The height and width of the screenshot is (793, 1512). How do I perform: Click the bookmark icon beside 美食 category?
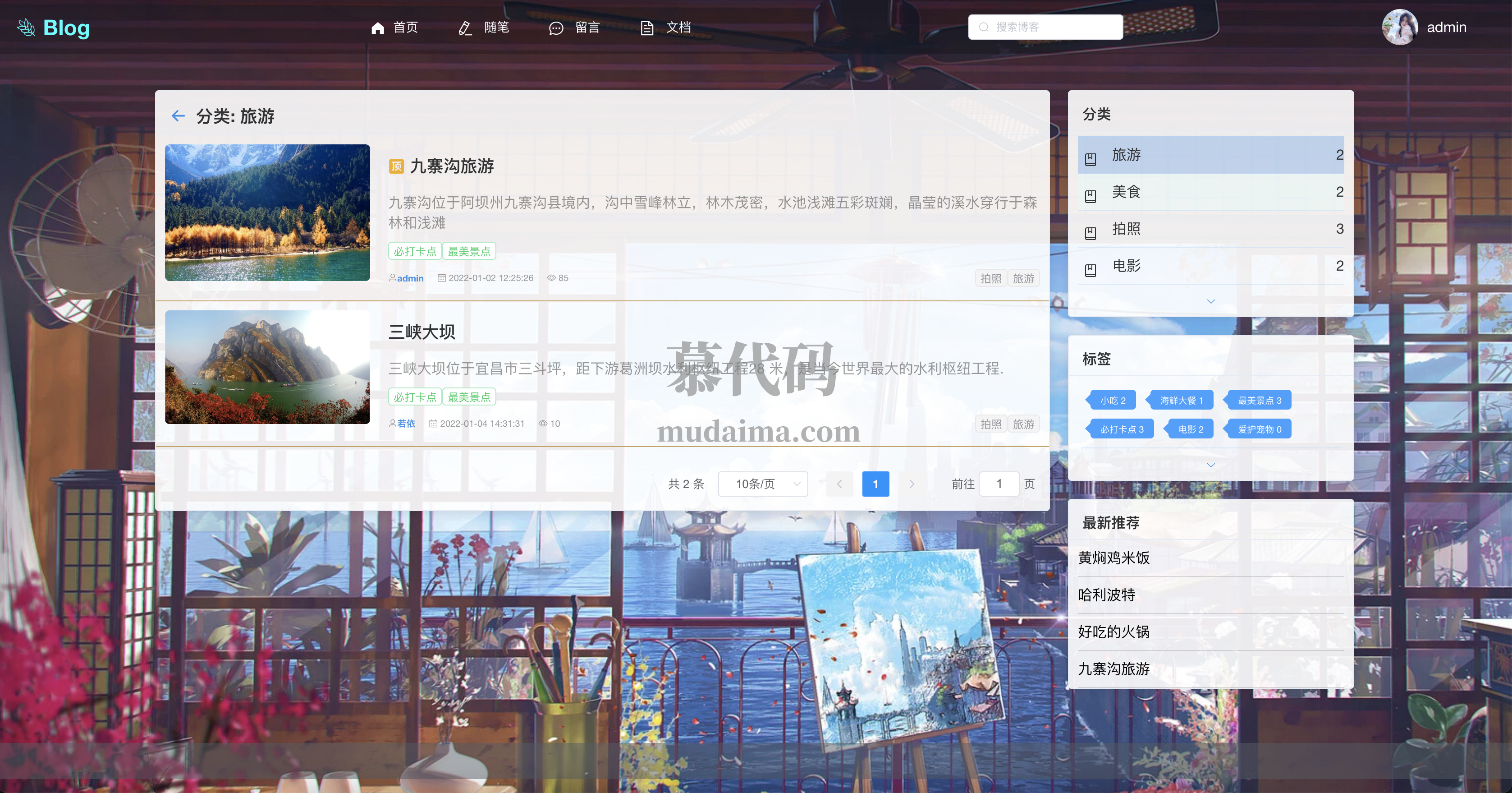click(x=1090, y=196)
